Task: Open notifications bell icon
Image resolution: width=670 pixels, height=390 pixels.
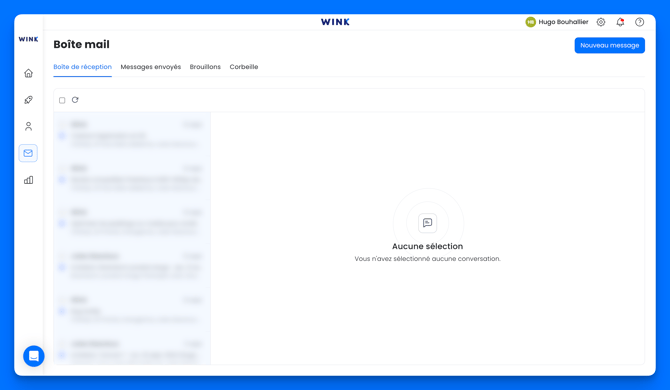Action: point(620,22)
